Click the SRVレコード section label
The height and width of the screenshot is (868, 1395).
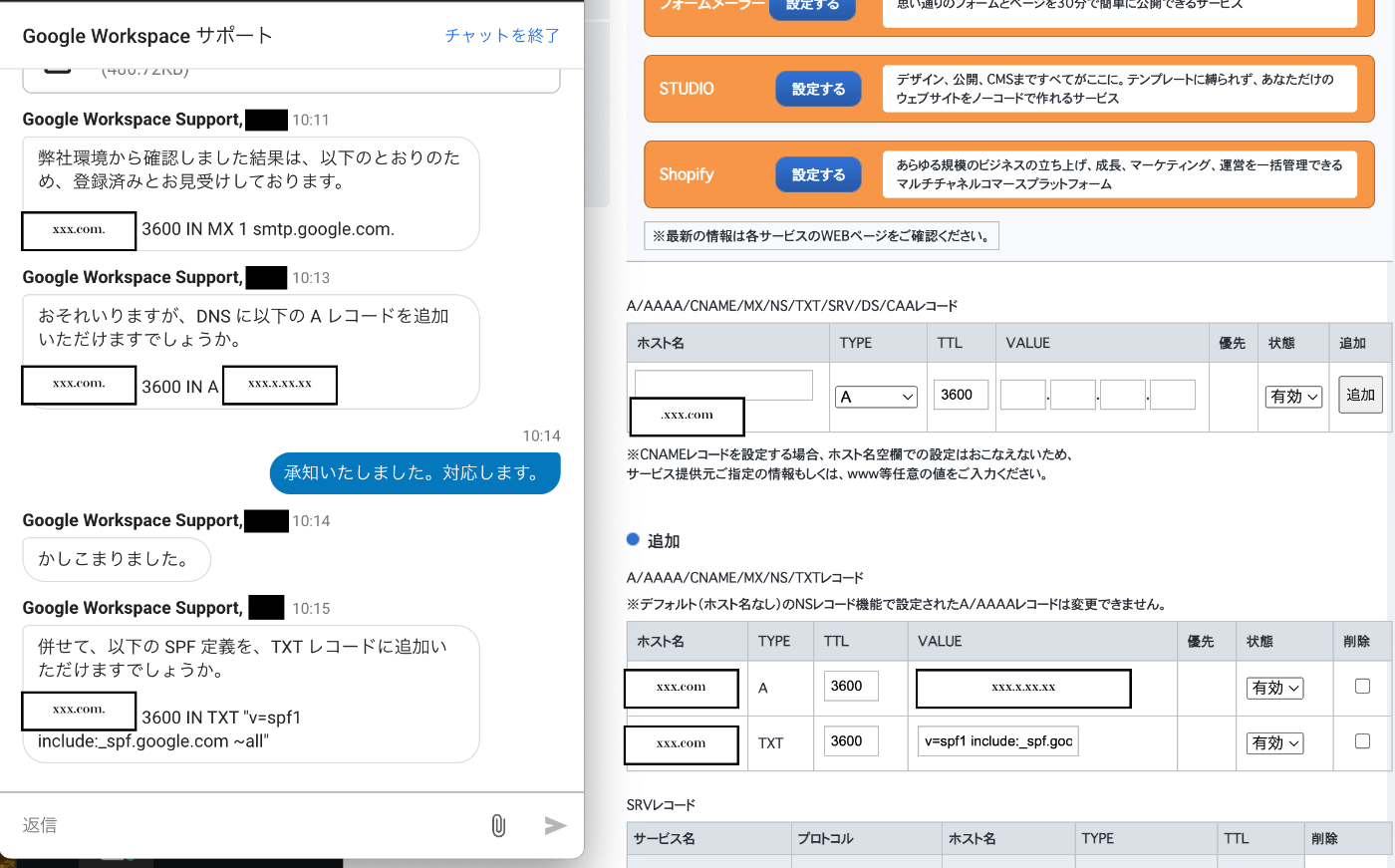tap(661, 804)
